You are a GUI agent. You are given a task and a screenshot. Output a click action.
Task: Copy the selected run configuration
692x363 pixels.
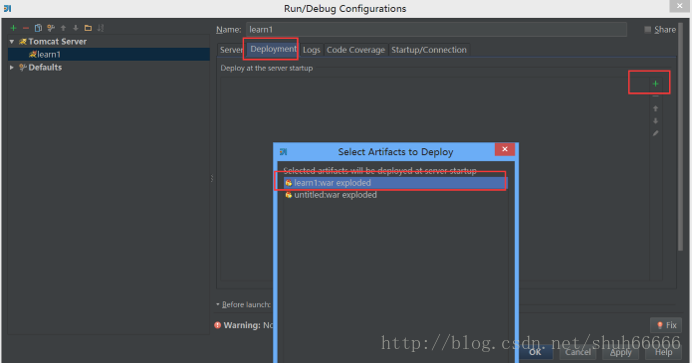38,28
